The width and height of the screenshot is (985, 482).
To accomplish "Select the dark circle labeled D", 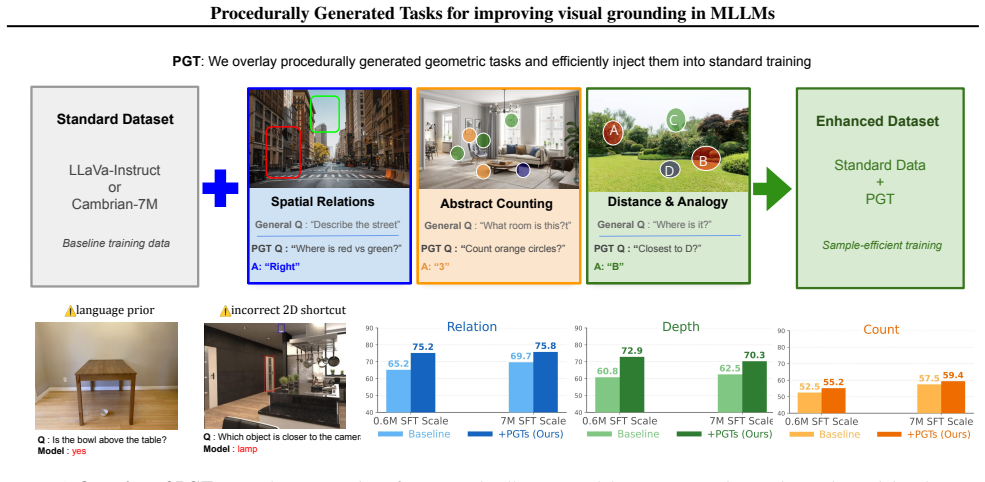I will click(x=670, y=170).
